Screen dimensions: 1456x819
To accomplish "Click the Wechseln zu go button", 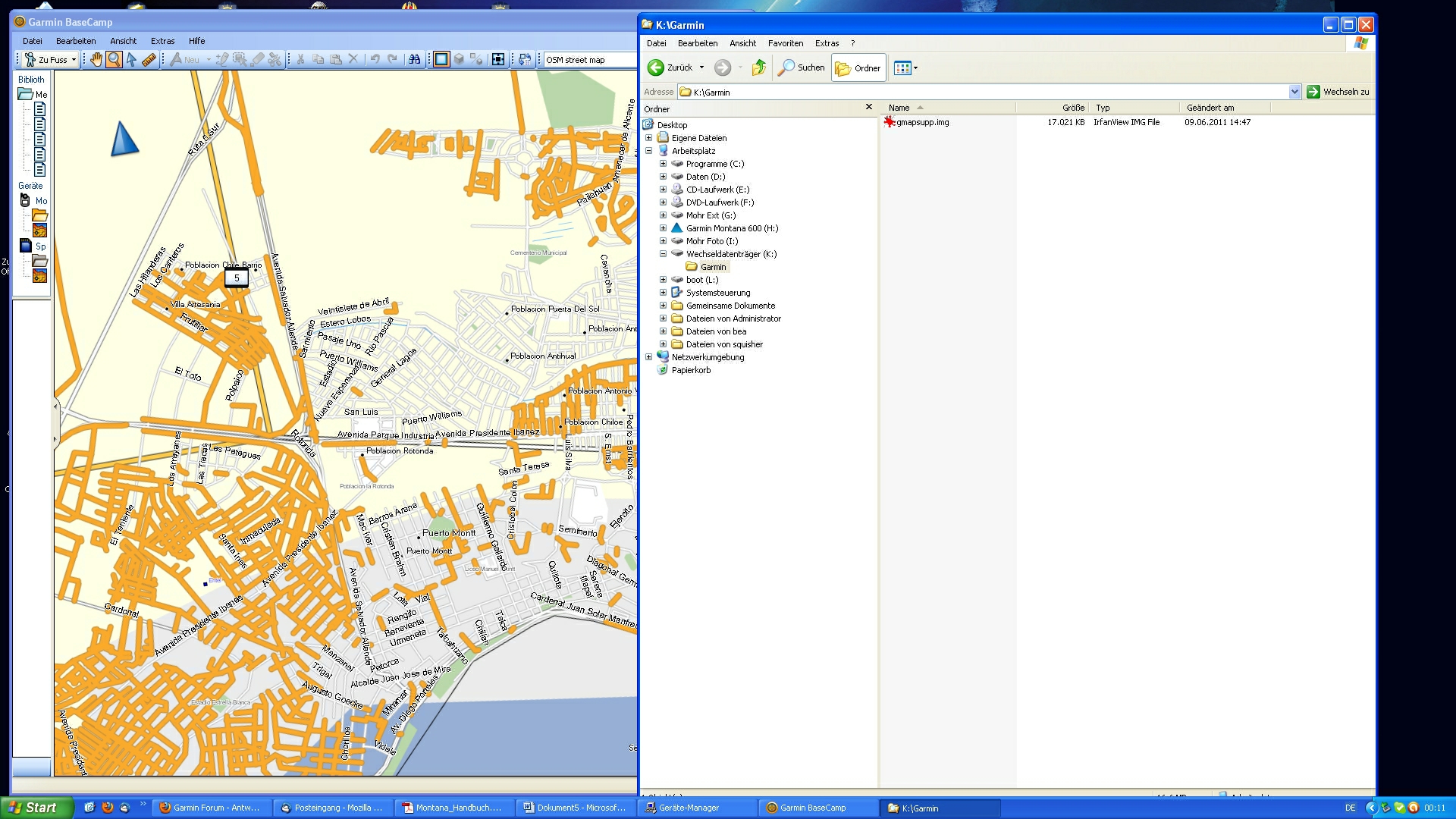I will click(x=1338, y=92).
